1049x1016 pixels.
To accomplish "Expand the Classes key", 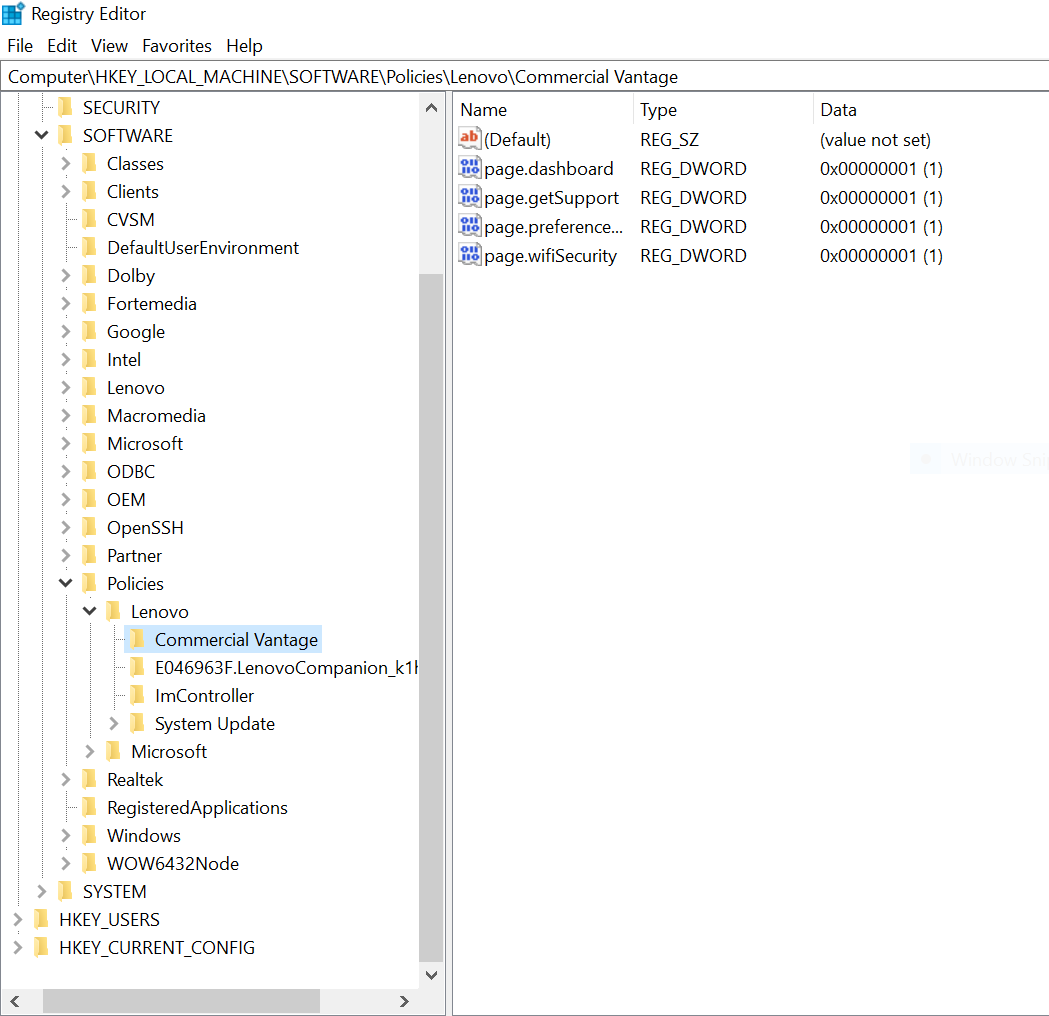I will pos(66,163).
